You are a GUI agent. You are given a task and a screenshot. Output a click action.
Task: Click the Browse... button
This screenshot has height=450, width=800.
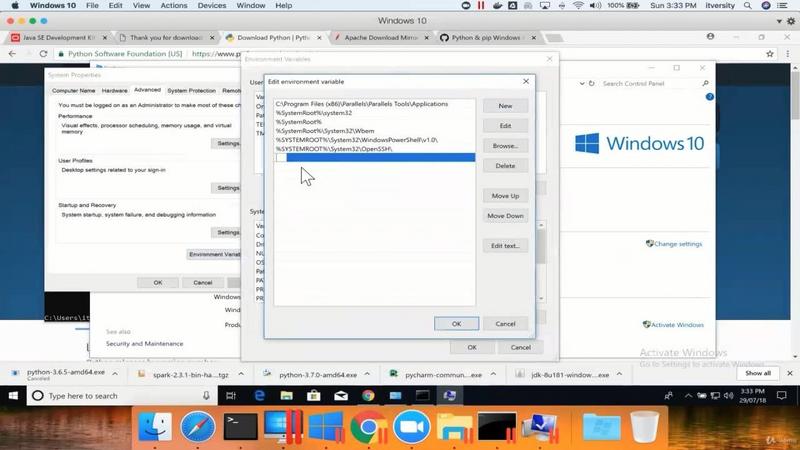click(x=505, y=146)
